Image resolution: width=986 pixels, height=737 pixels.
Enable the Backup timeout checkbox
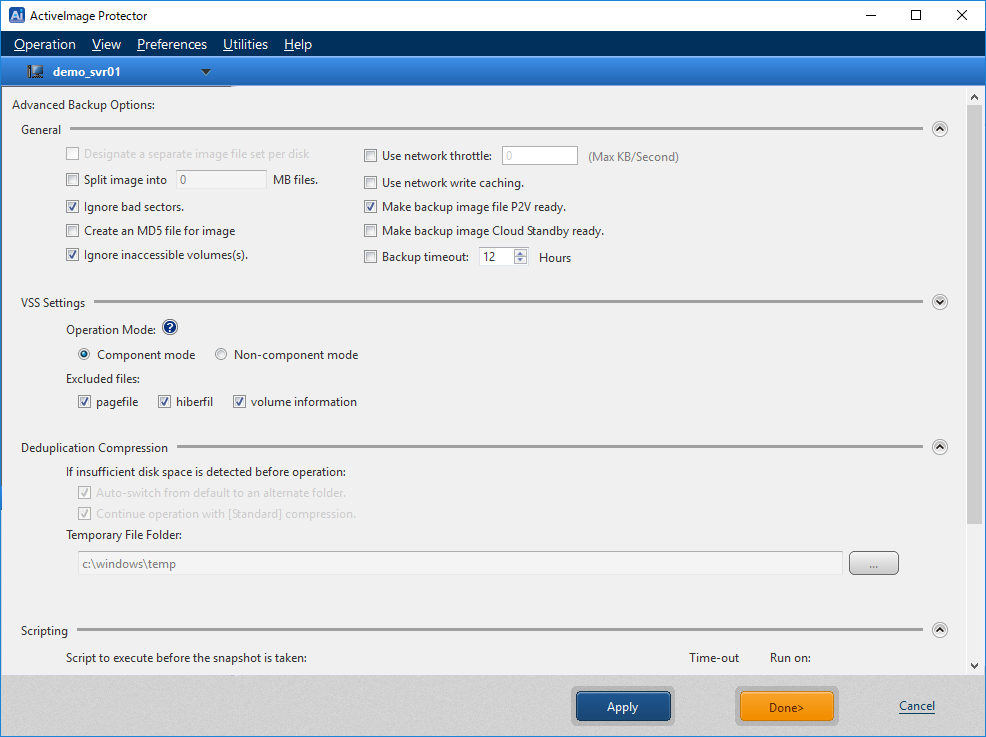[370, 257]
